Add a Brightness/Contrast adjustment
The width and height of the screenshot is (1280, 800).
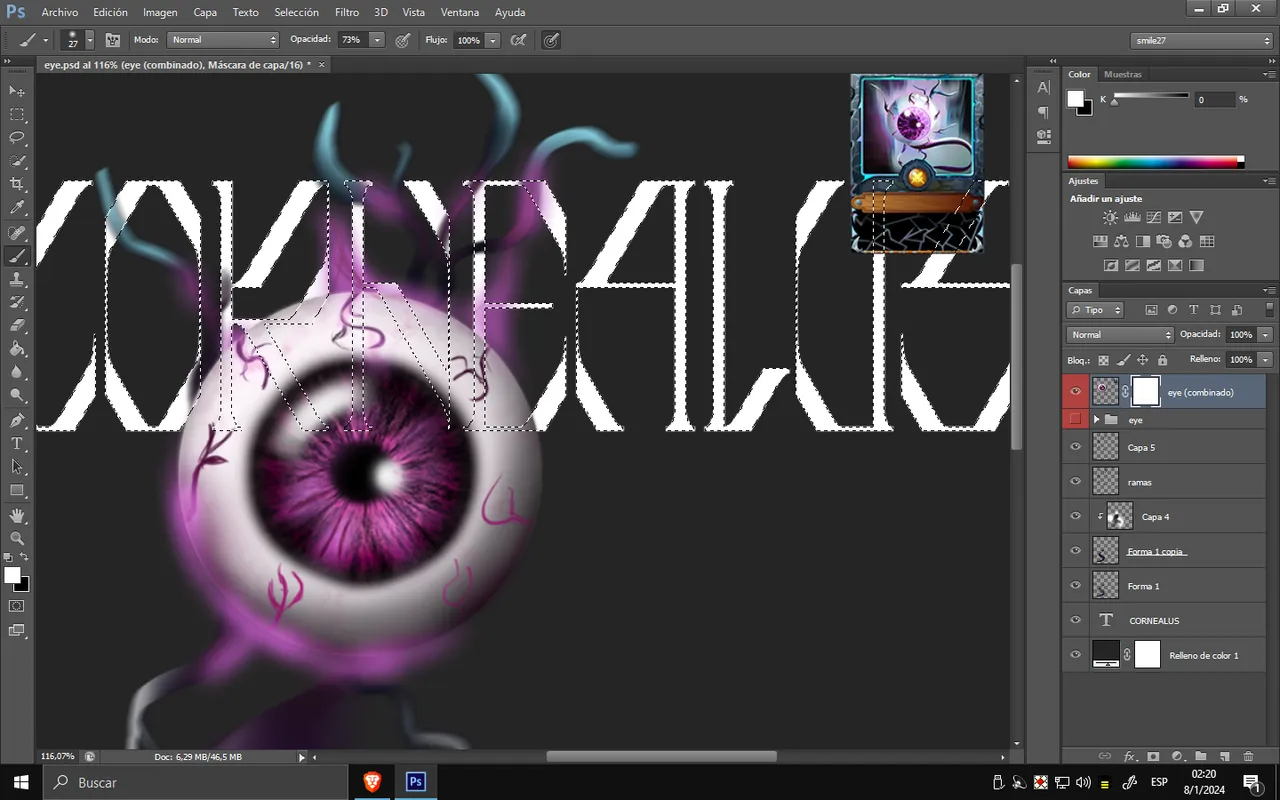[x=1110, y=217]
